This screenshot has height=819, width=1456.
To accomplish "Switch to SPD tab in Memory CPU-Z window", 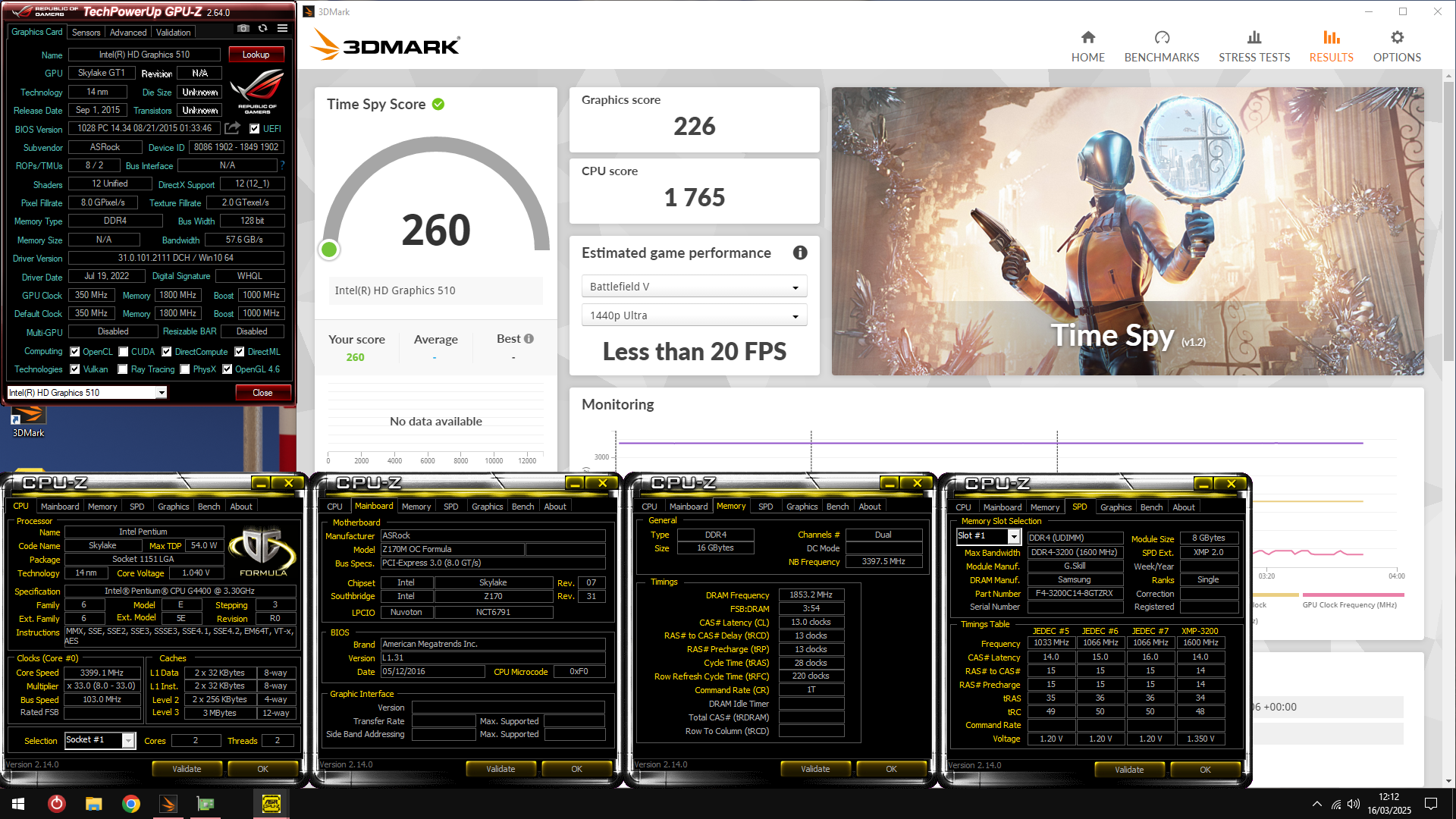I will tap(765, 507).
